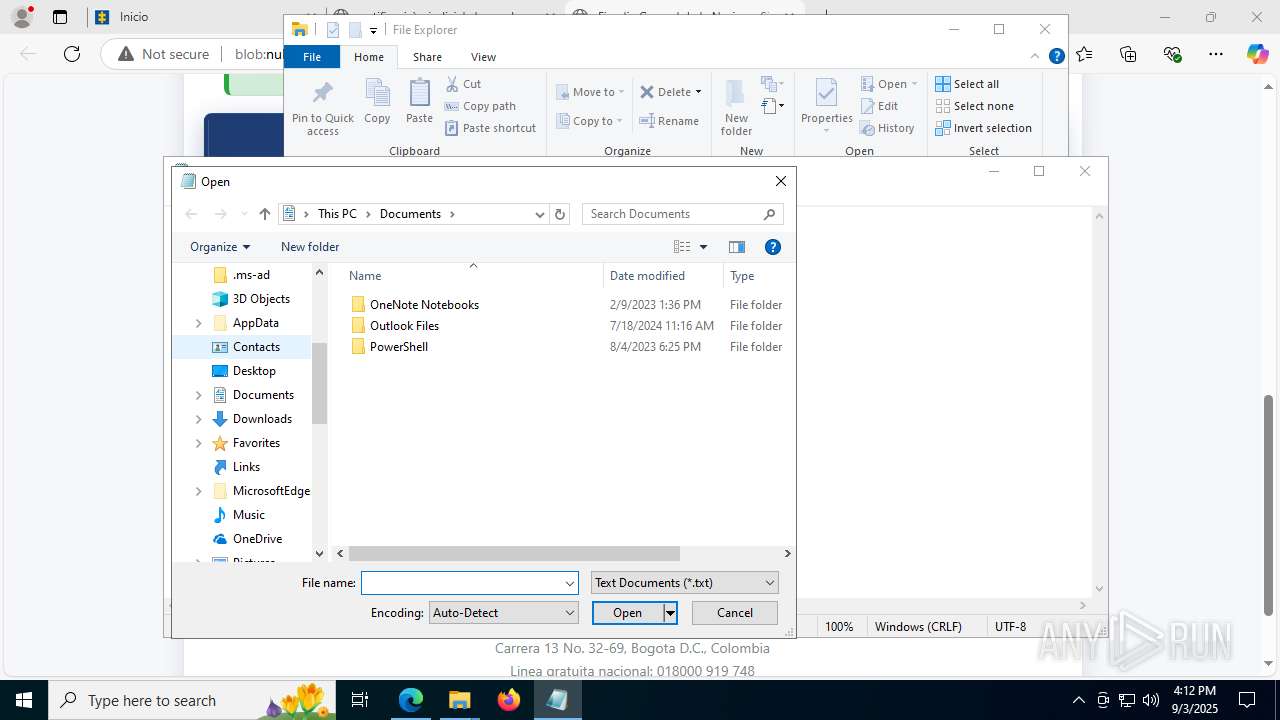The image size is (1280, 720).
Task: Click the Windows Start button
Action: click(23, 700)
